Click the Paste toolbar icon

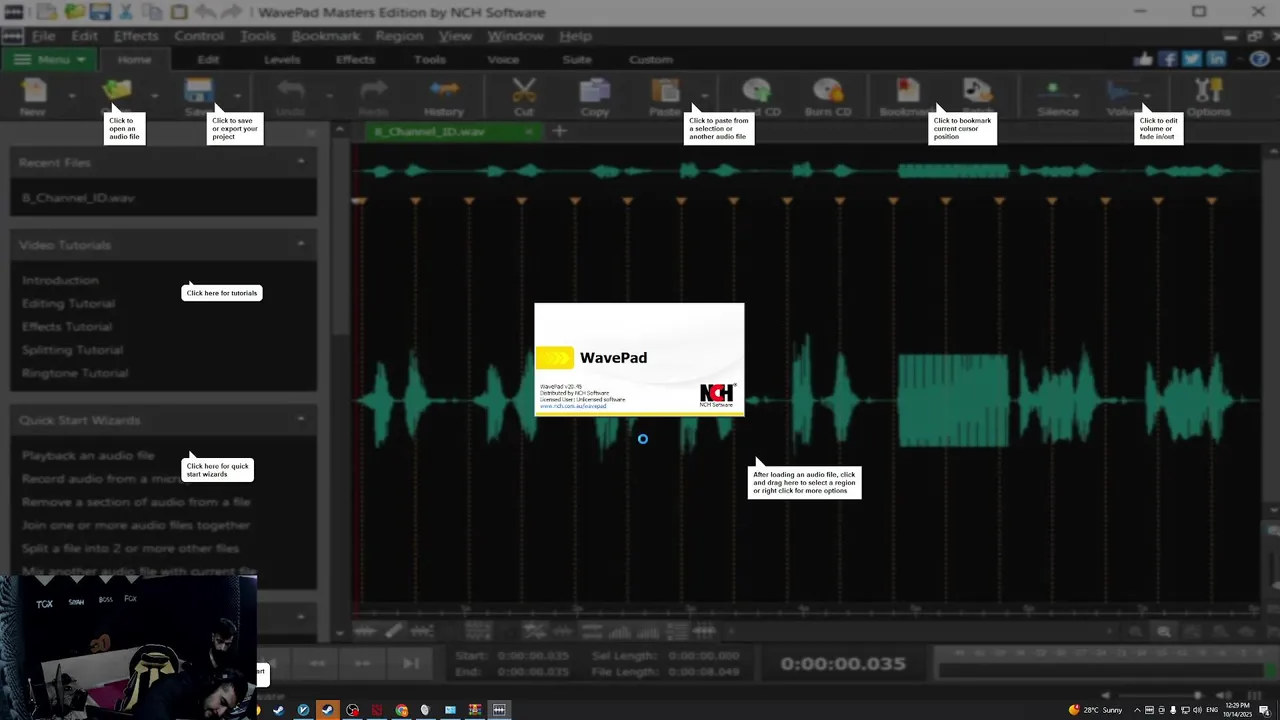tap(665, 91)
